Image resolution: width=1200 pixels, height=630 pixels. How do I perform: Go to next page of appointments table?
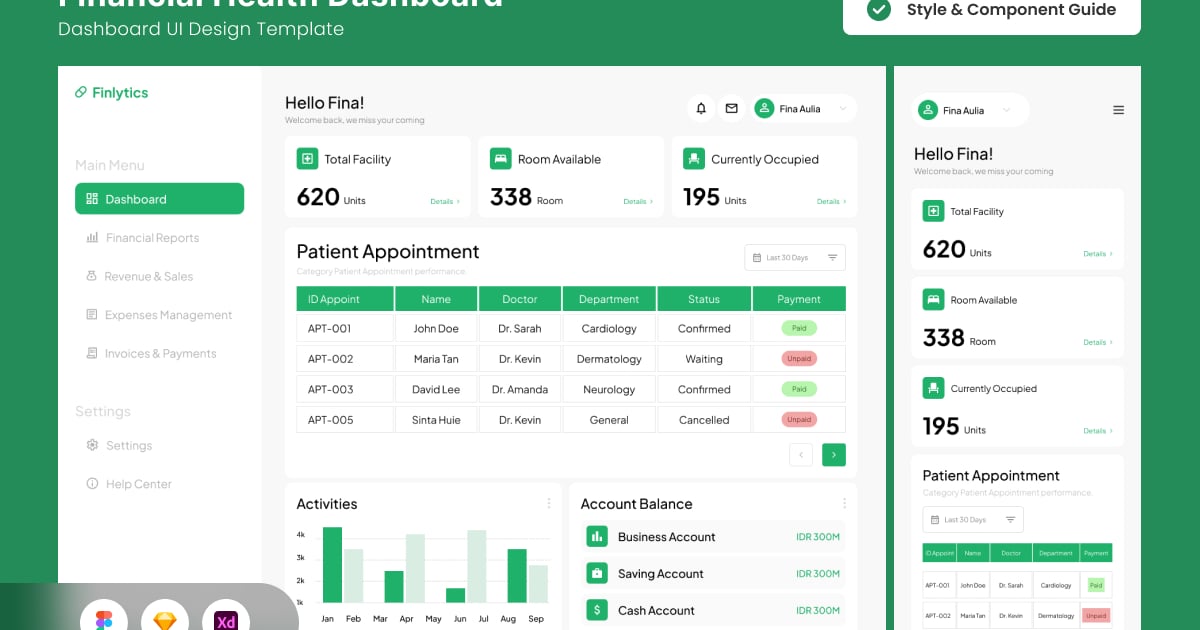pos(833,455)
